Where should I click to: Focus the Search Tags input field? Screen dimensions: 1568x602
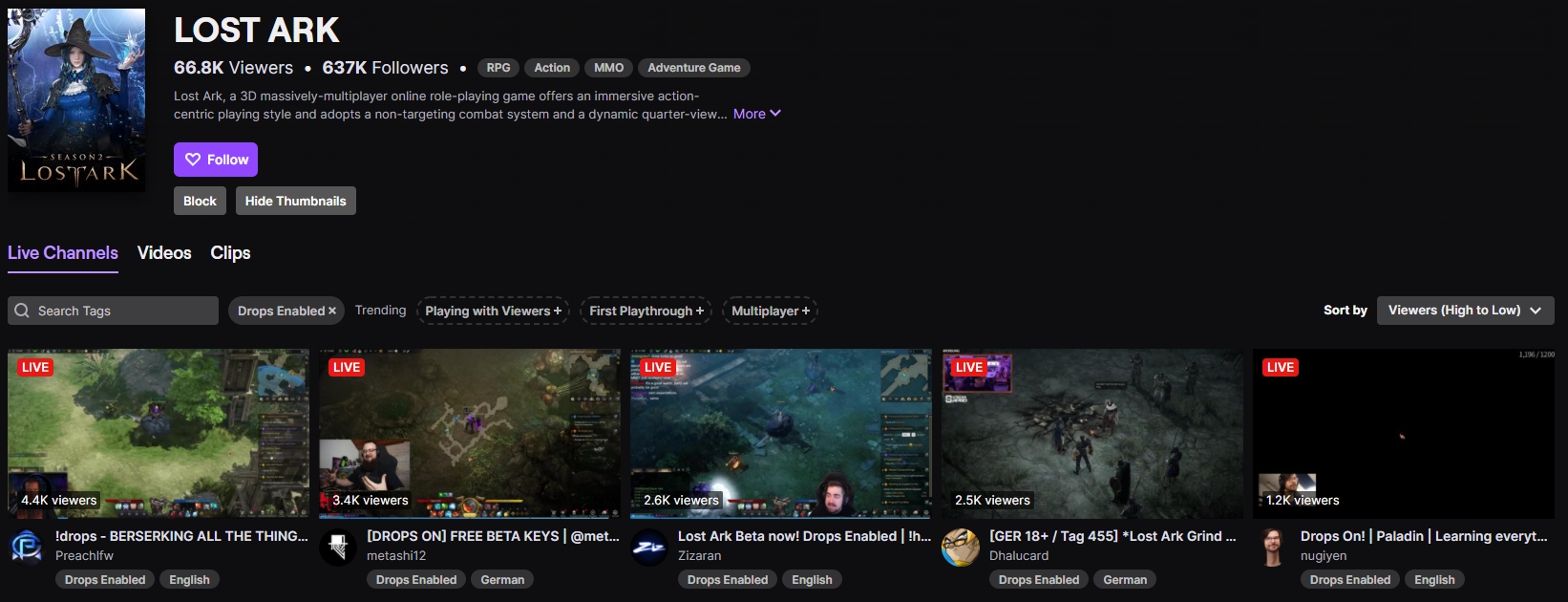(x=114, y=311)
